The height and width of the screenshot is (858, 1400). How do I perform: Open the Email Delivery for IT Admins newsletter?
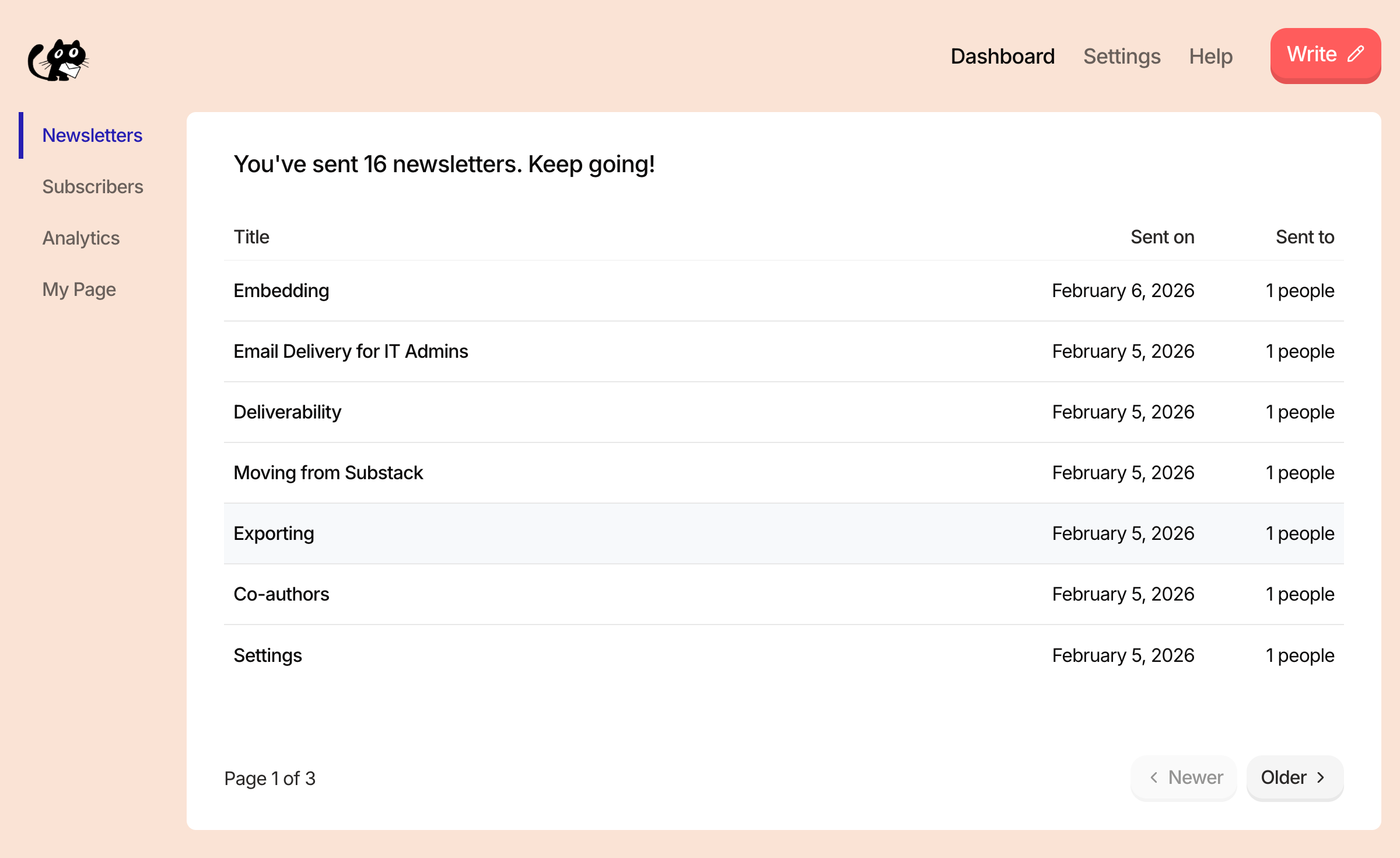[x=351, y=351]
